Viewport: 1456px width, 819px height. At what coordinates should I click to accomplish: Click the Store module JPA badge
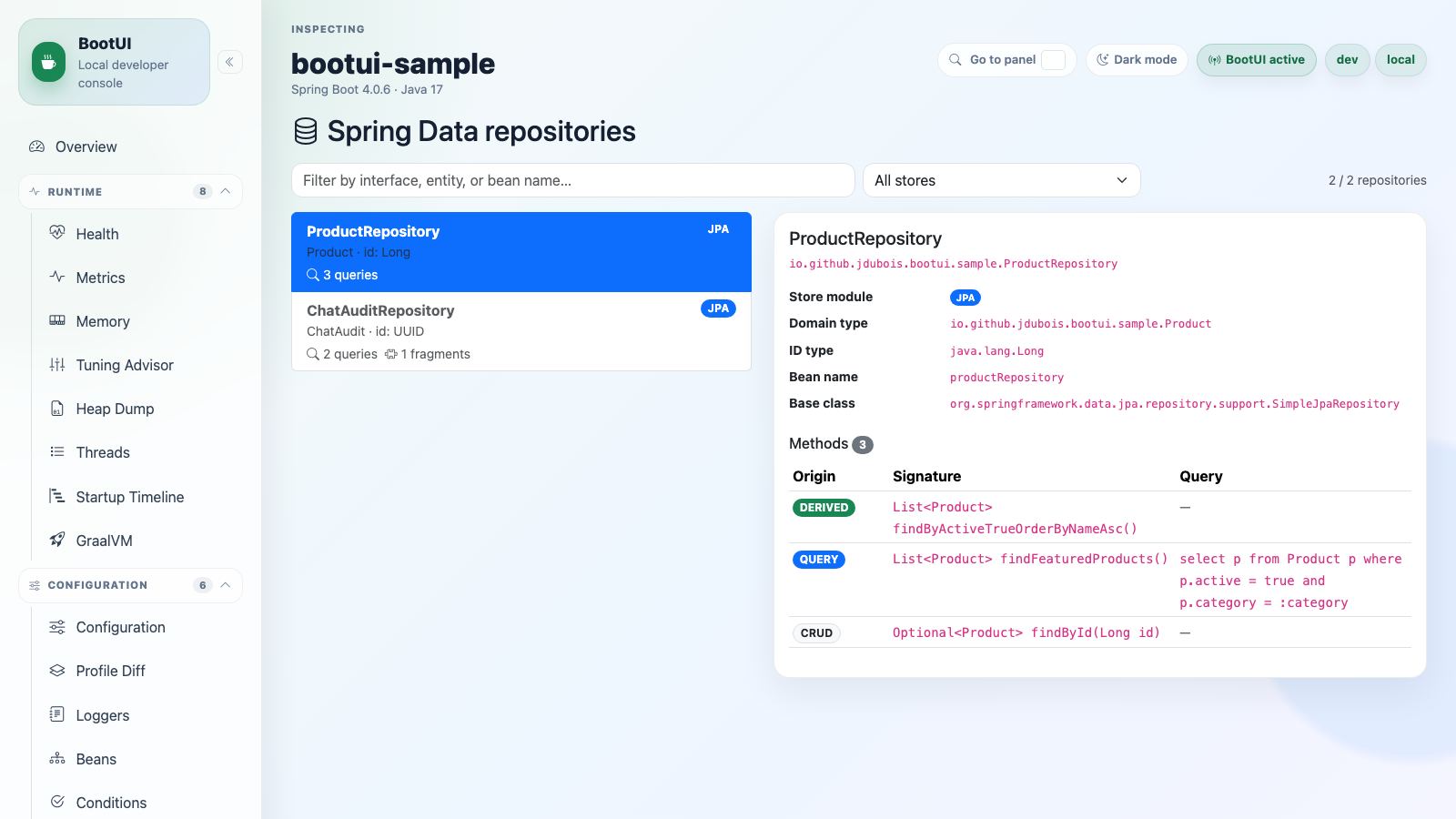tap(966, 298)
